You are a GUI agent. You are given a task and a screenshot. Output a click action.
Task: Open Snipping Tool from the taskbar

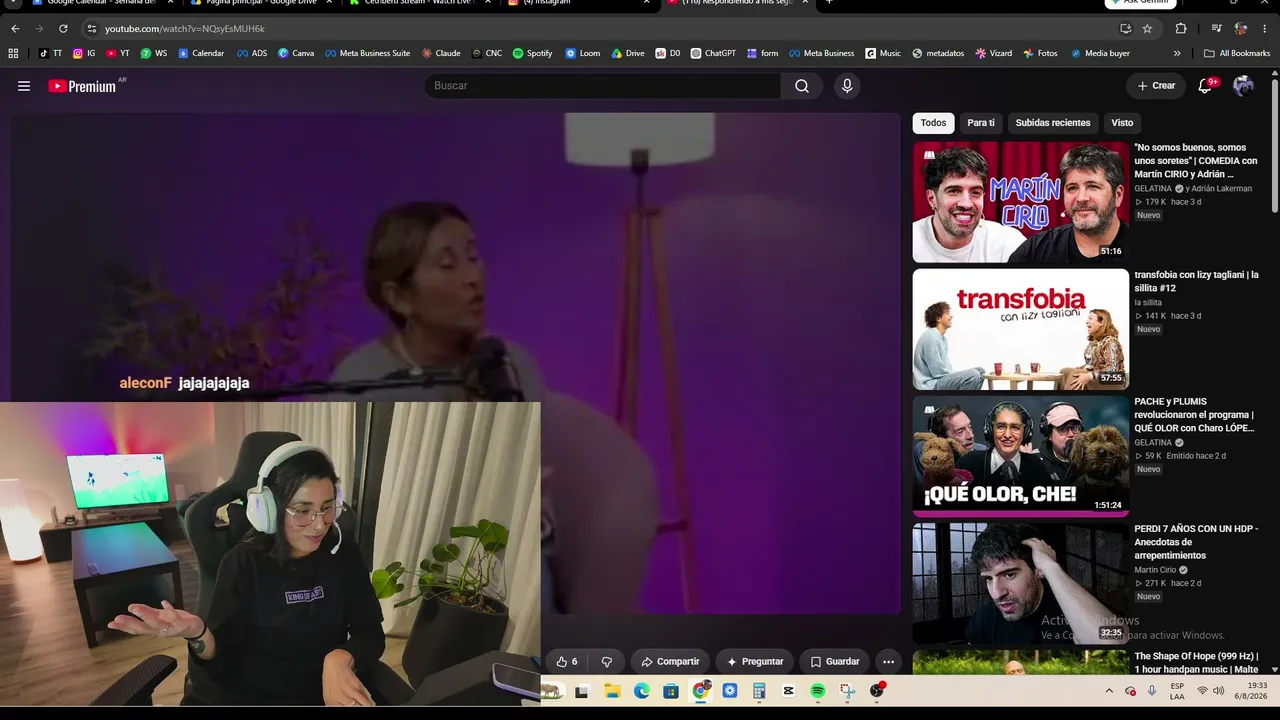tap(847, 691)
